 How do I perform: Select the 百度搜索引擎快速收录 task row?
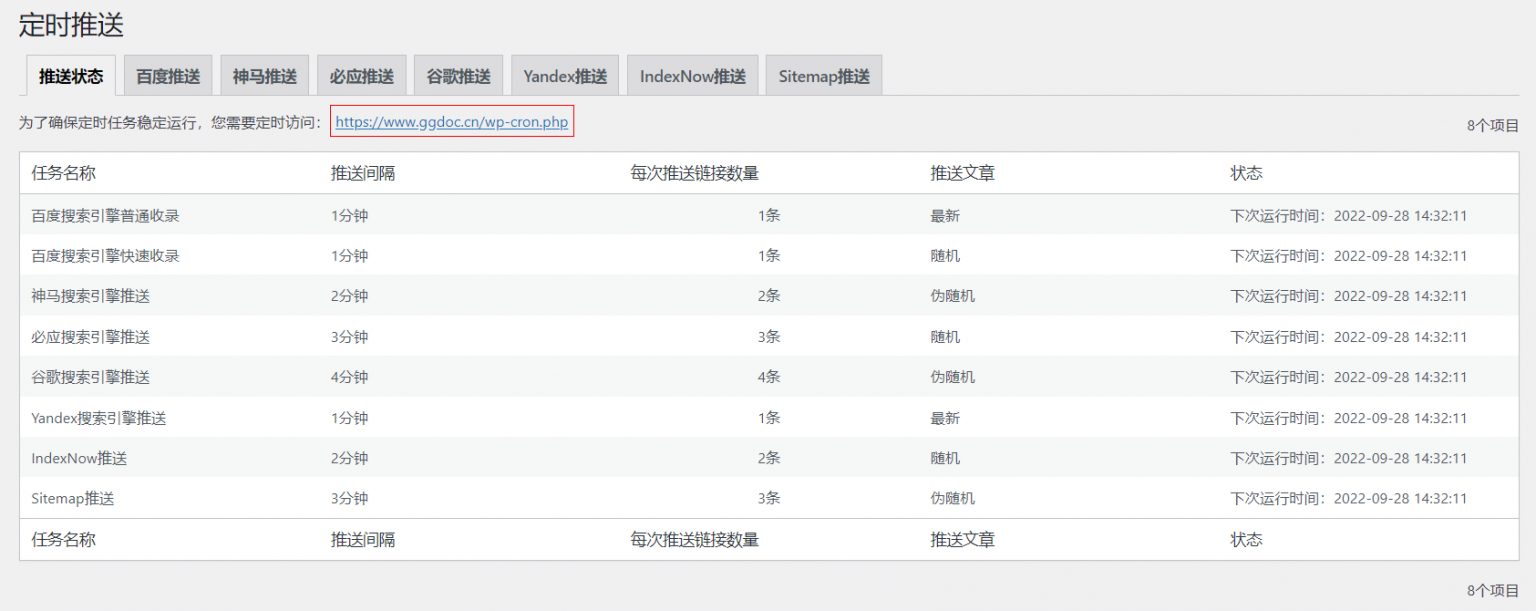coord(106,256)
